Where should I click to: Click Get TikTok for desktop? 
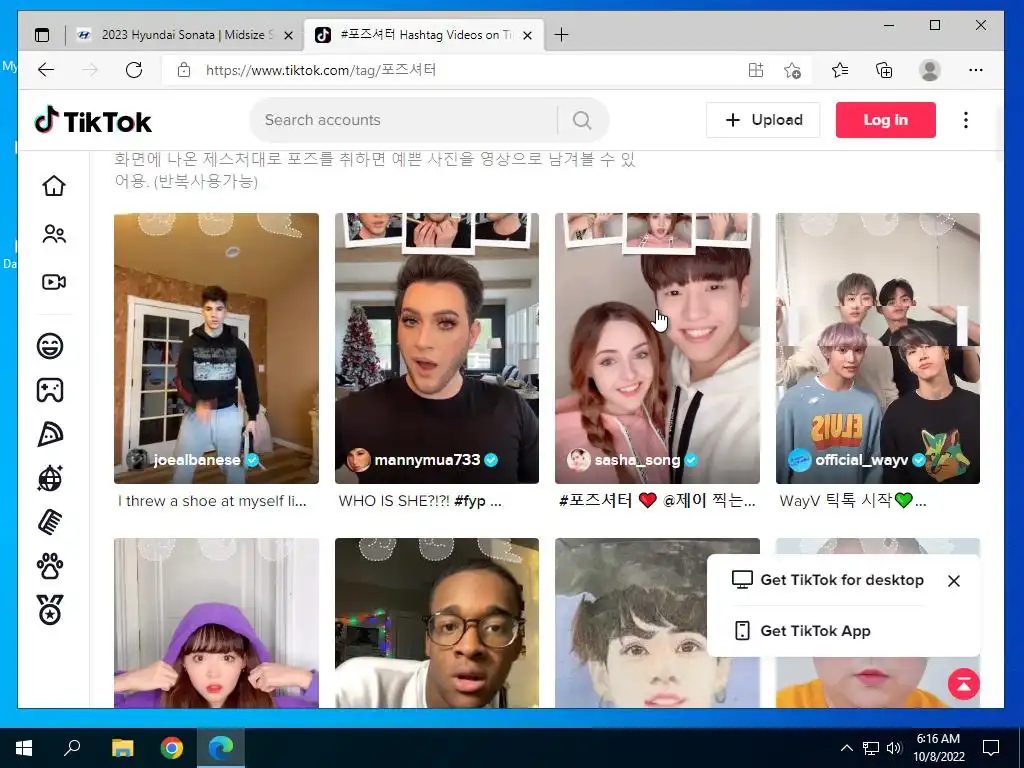pos(827,580)
